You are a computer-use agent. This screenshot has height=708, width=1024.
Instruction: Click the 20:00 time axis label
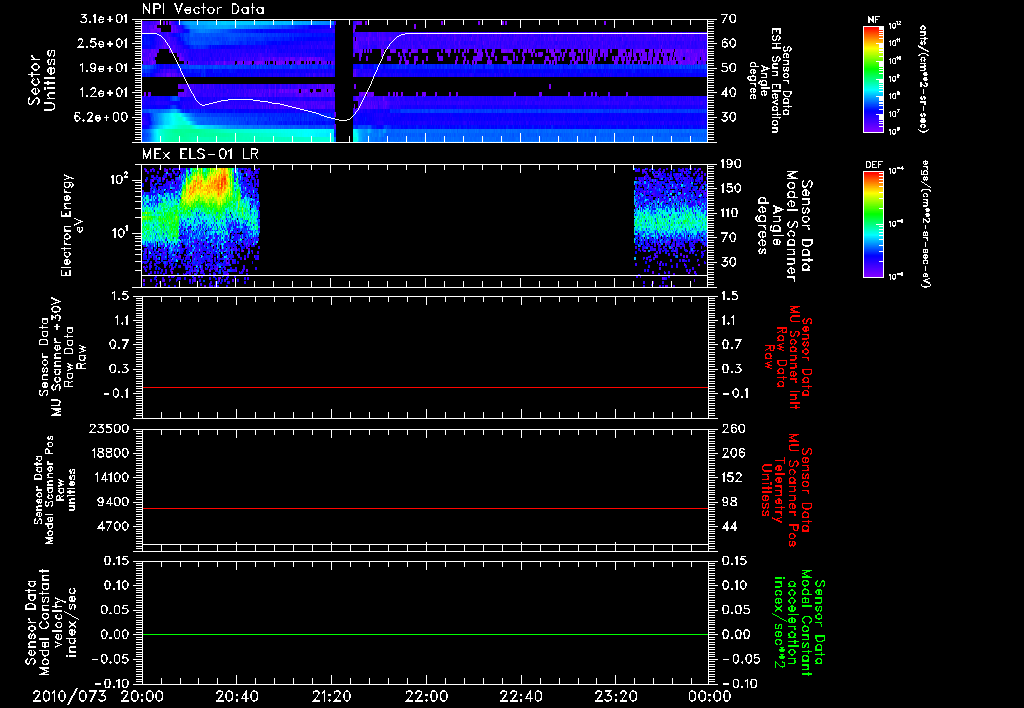click(142, 696)
